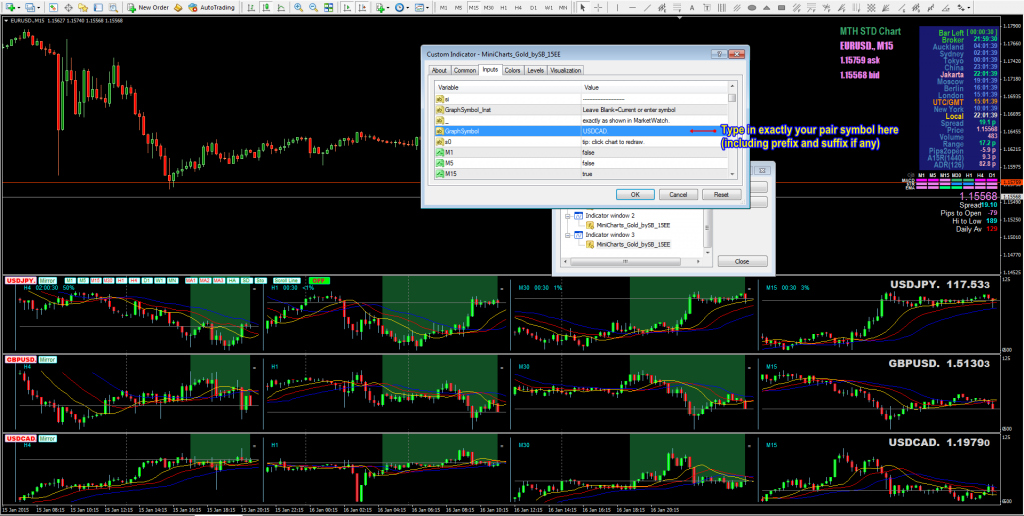
Task: Toggle the Sto button on mini charts
Action: (261, 280)
